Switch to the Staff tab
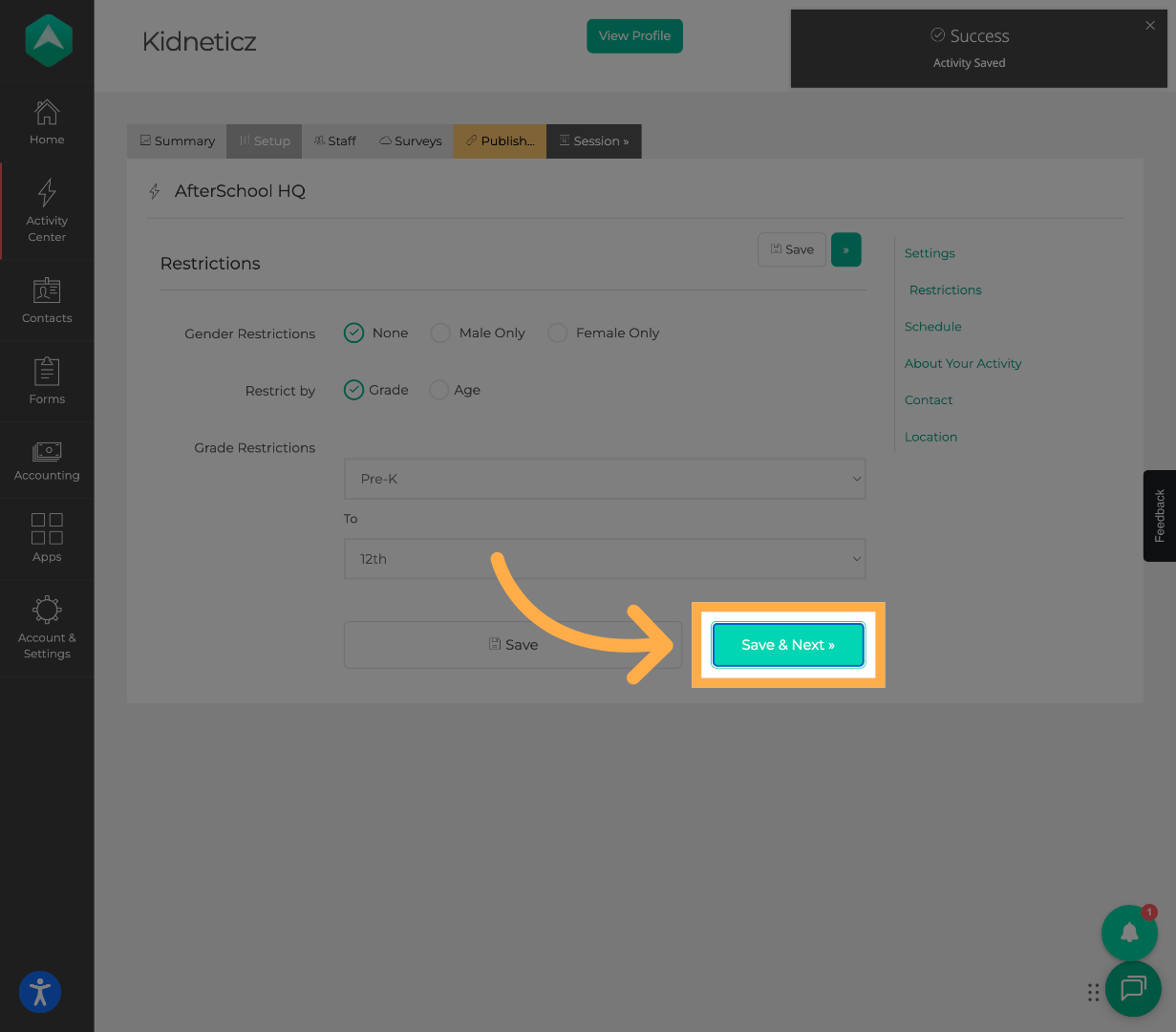Viewport: 1176px width, 1032px height. 335,141
